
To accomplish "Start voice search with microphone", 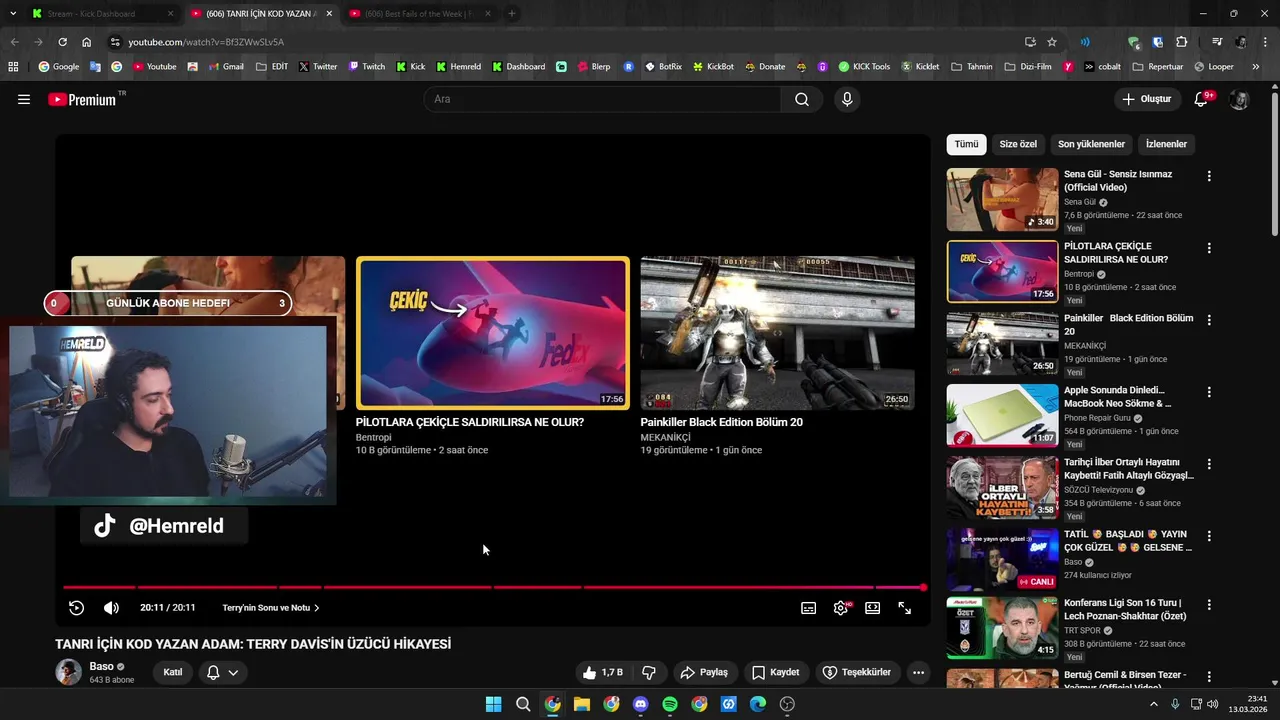I will point(847,99).
